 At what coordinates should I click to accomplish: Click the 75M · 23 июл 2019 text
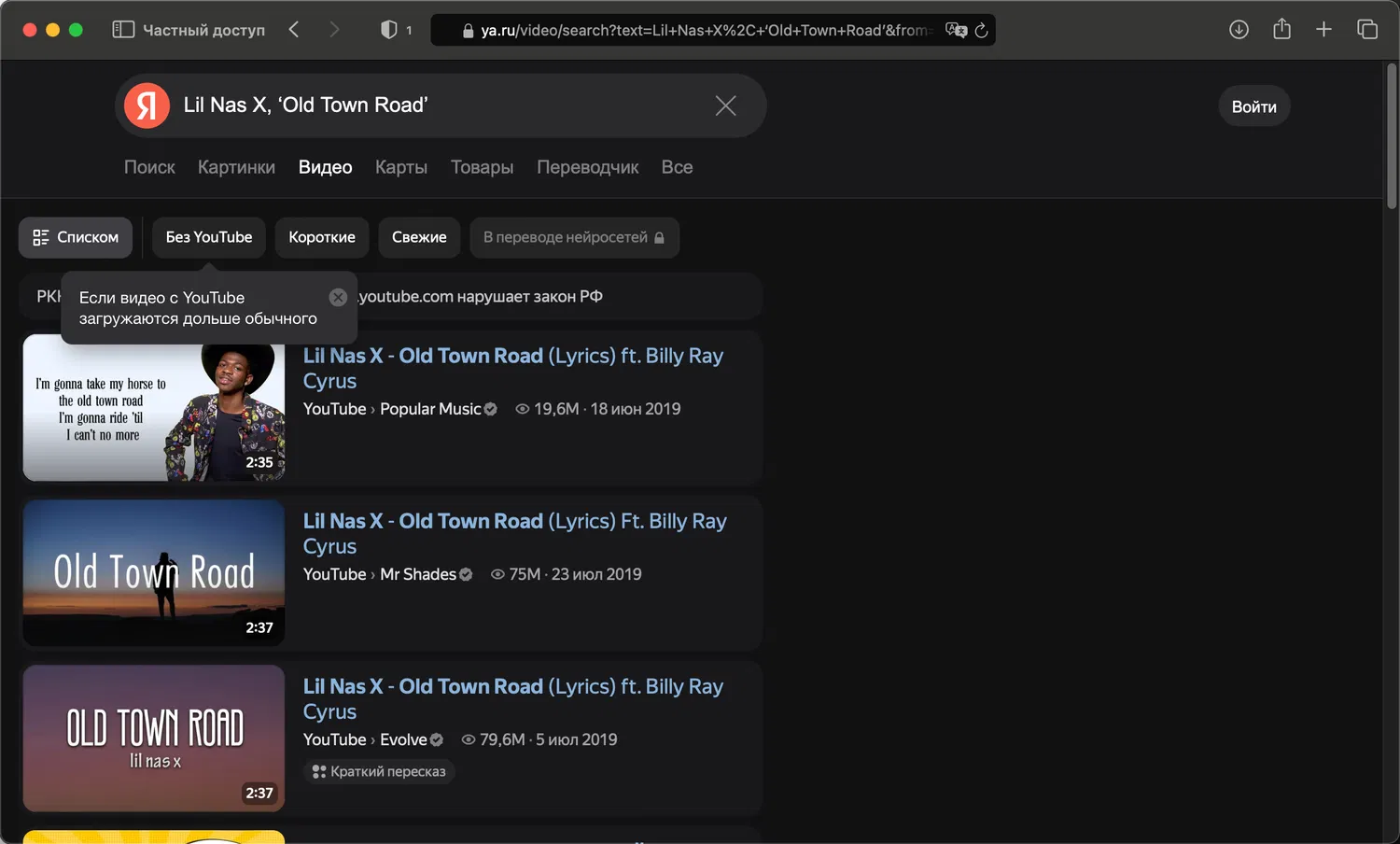[575, 574]
